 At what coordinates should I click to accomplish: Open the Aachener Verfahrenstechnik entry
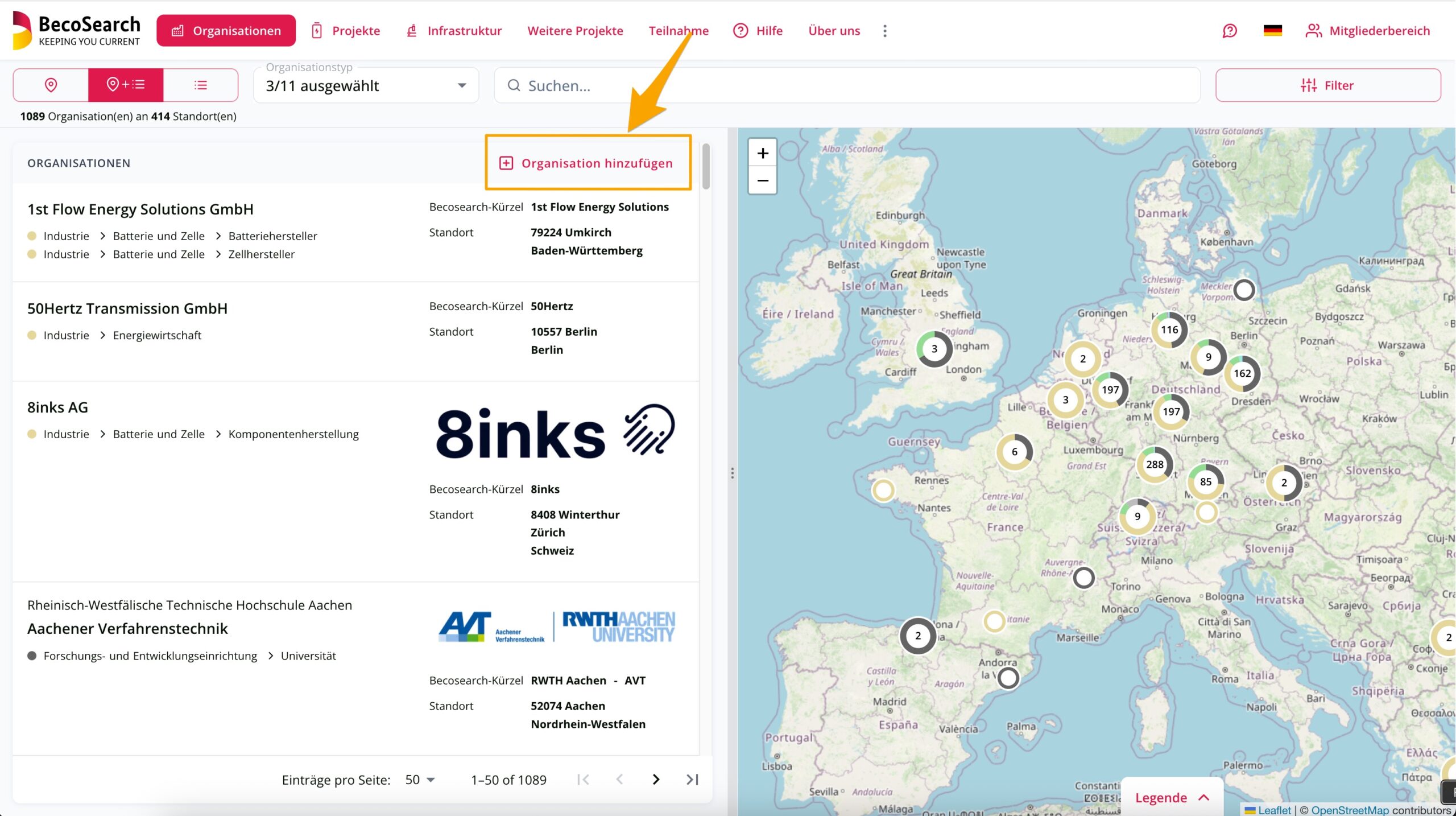[127, 628]
